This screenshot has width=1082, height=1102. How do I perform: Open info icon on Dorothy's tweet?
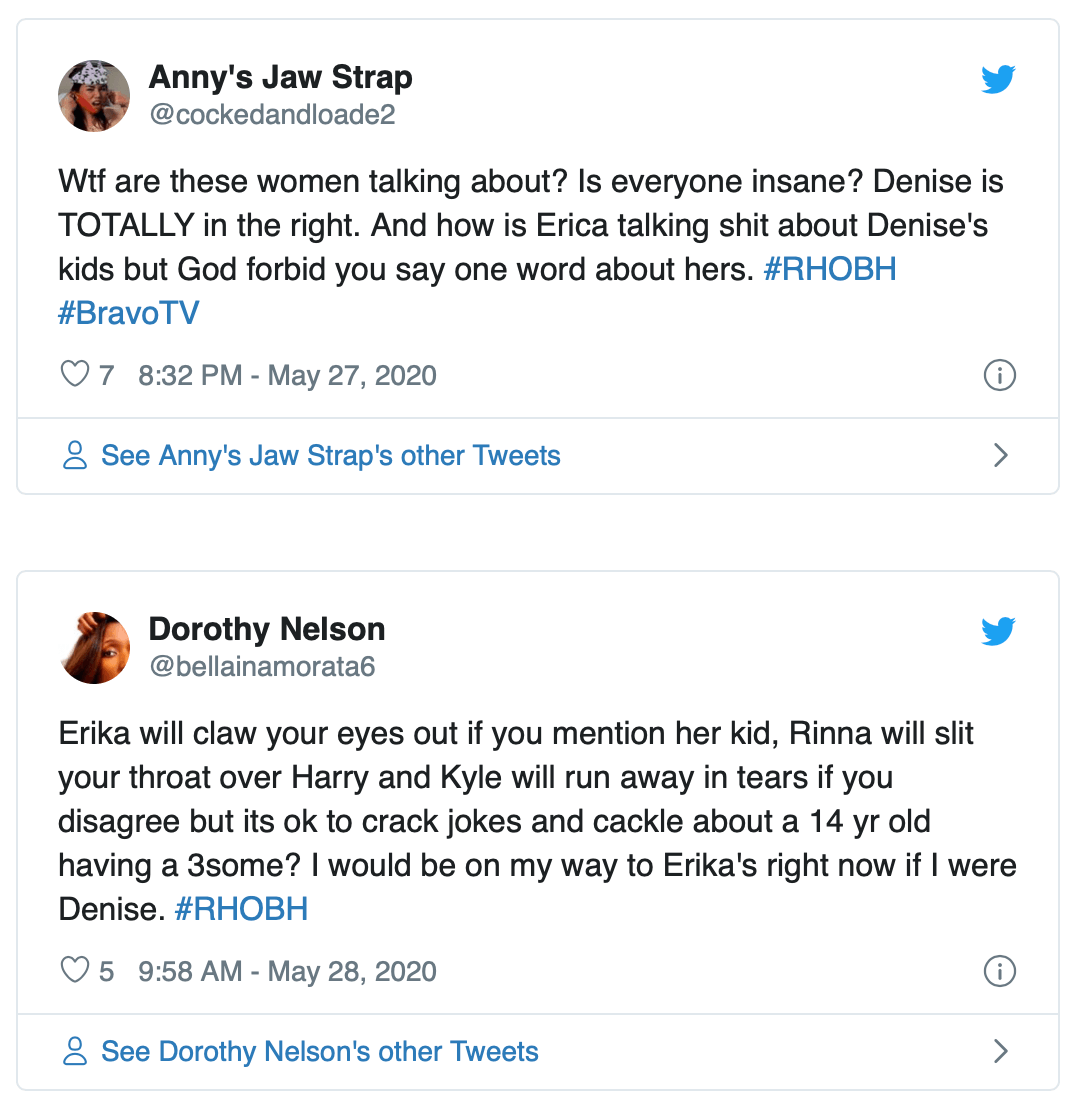pos(1000,971)
